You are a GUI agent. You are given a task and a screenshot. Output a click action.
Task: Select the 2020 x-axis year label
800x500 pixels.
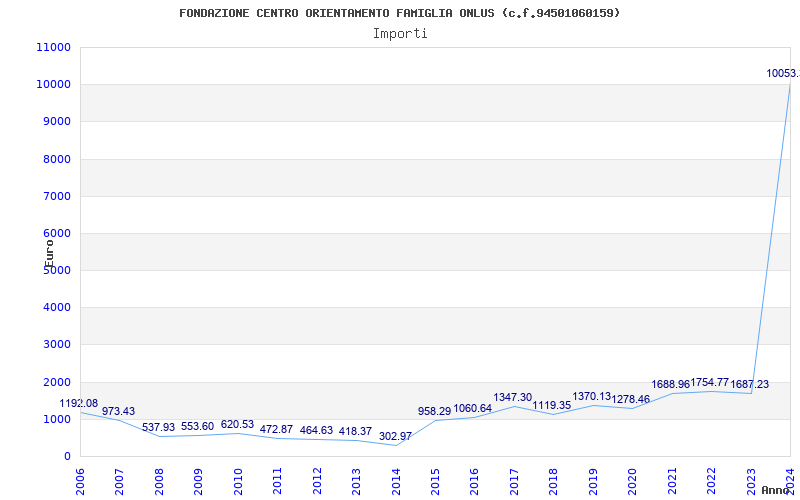point(633,481)
